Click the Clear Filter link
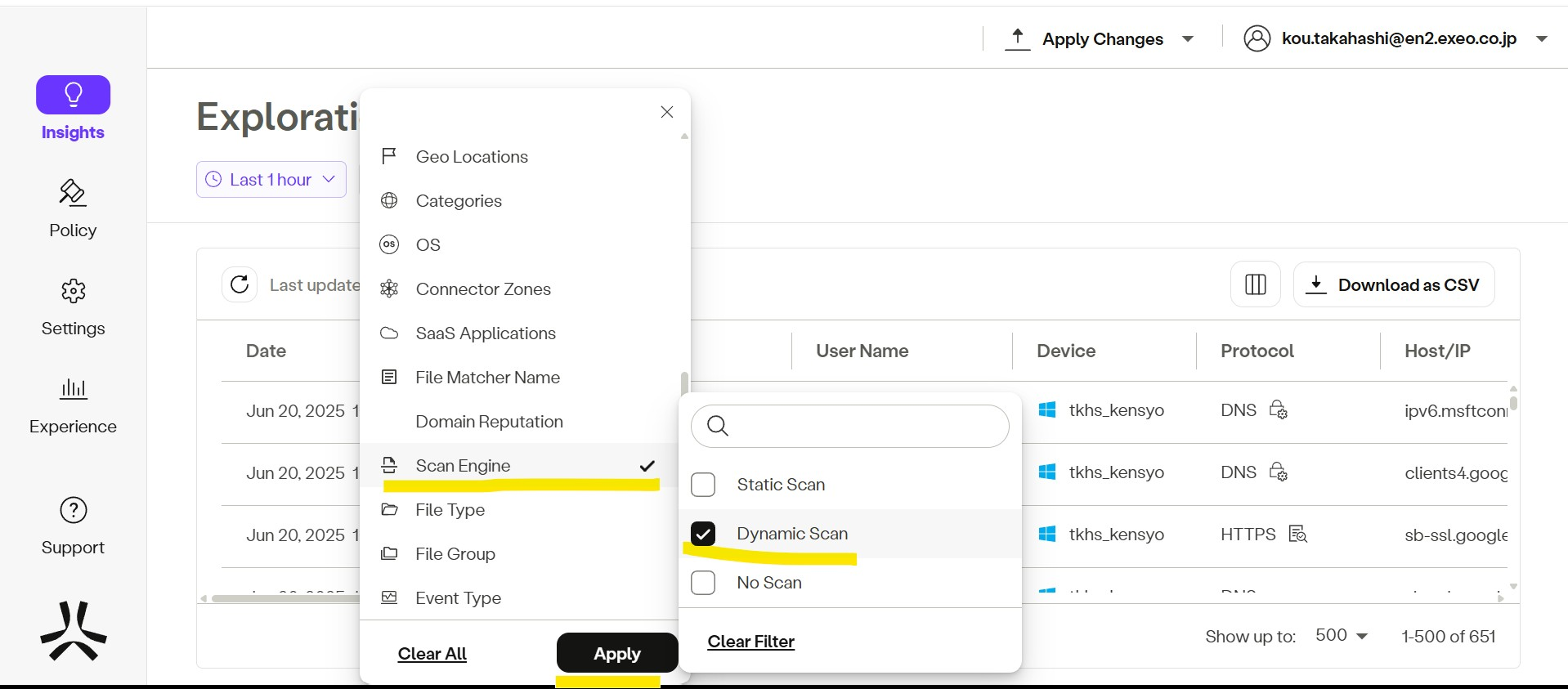This screenshot has width=1568, height=689. [750, 642]
